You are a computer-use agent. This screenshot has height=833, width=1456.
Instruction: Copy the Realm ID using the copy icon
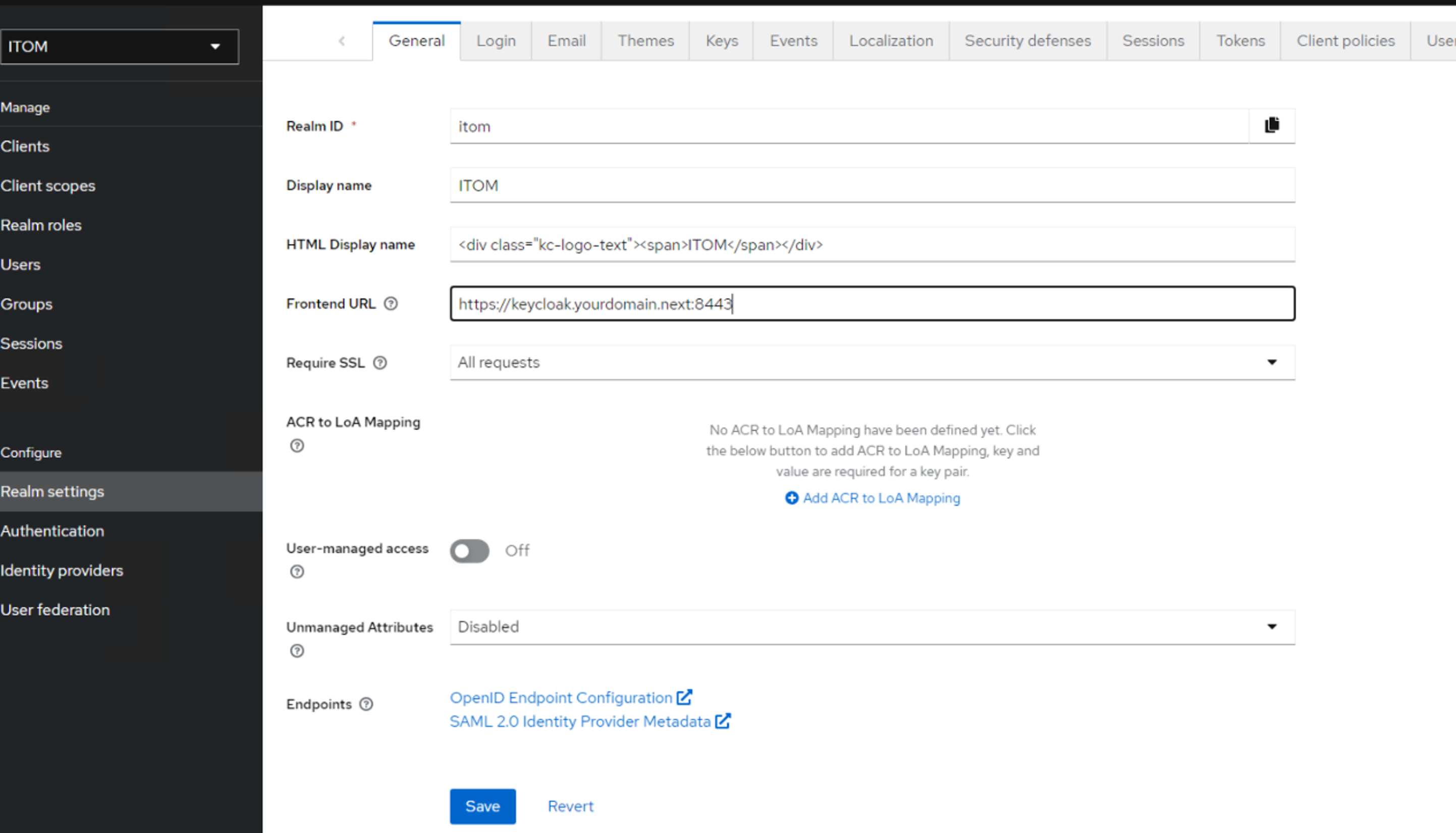click(x=1272, y=125)
